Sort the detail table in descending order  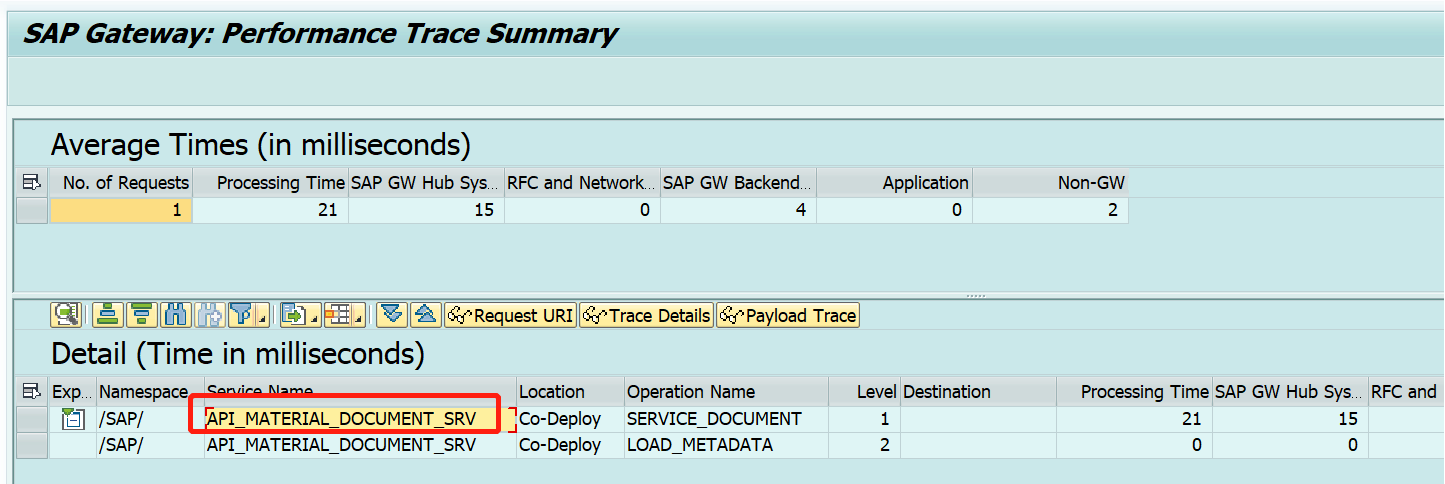click(x=141, y=315)
